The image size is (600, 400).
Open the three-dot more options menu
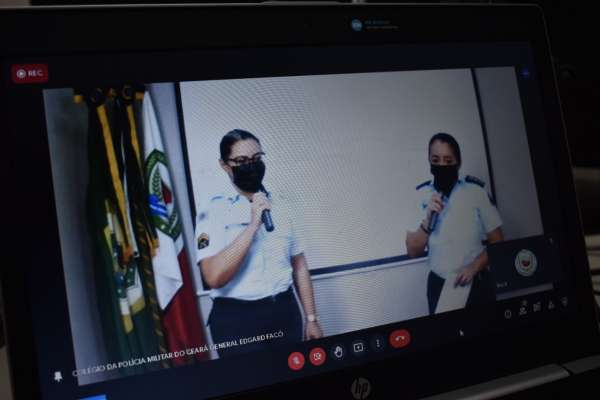[377, 343]
